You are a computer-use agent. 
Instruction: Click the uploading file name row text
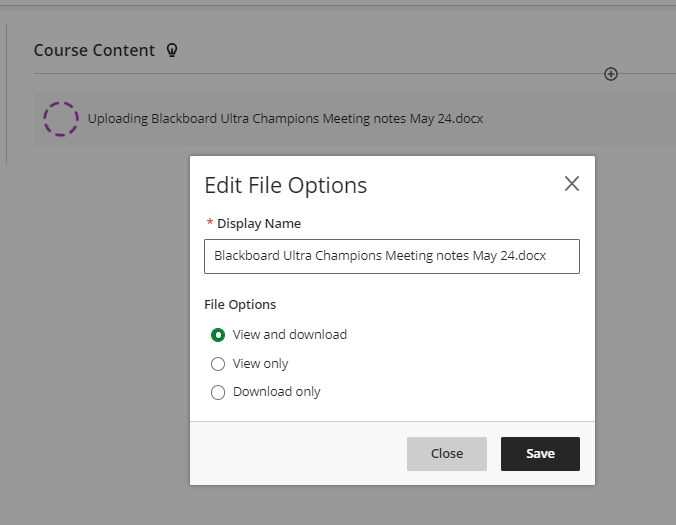point(285,119)
